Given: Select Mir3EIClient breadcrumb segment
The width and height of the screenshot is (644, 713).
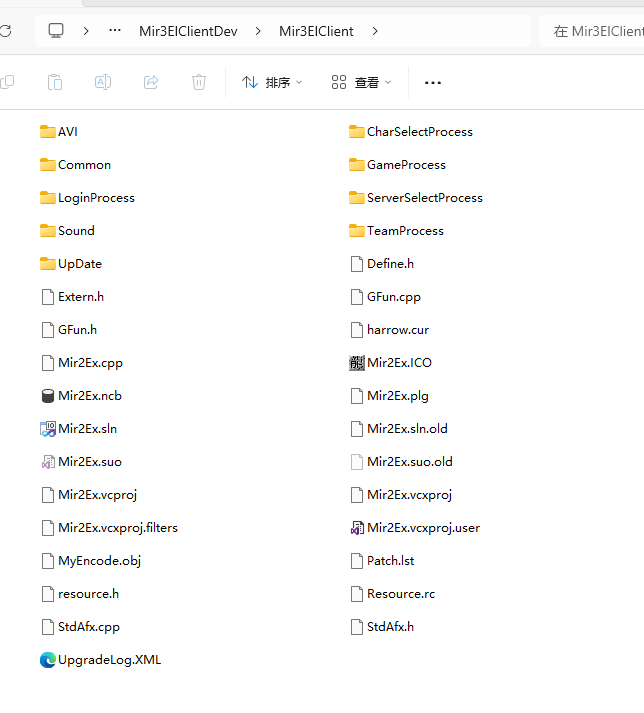Looking at the screenshot, I should coord(316,31).
